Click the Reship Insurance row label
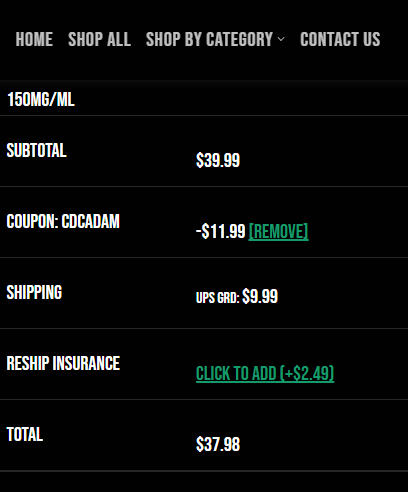This screenshot has height=492, width=408. click(x=63, y=363)
